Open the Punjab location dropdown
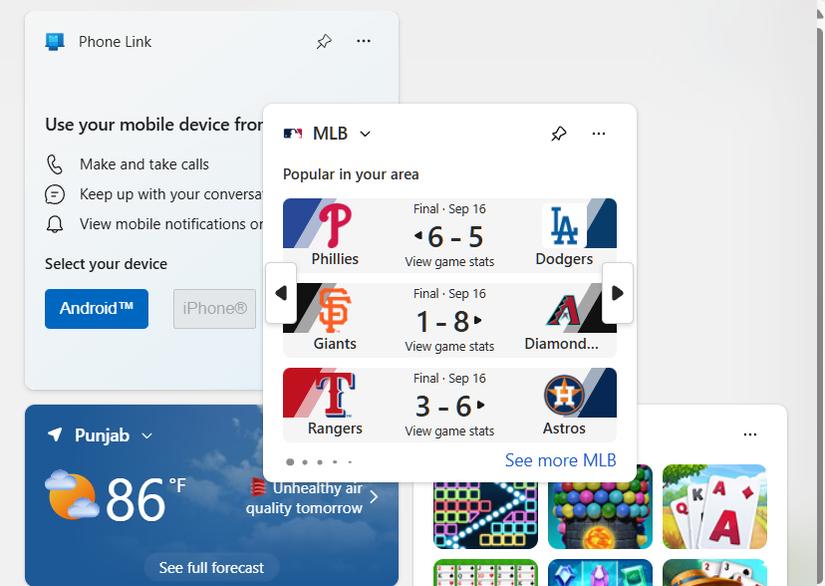The width and height of the screenshot is (825, 586). coord(146,435)
